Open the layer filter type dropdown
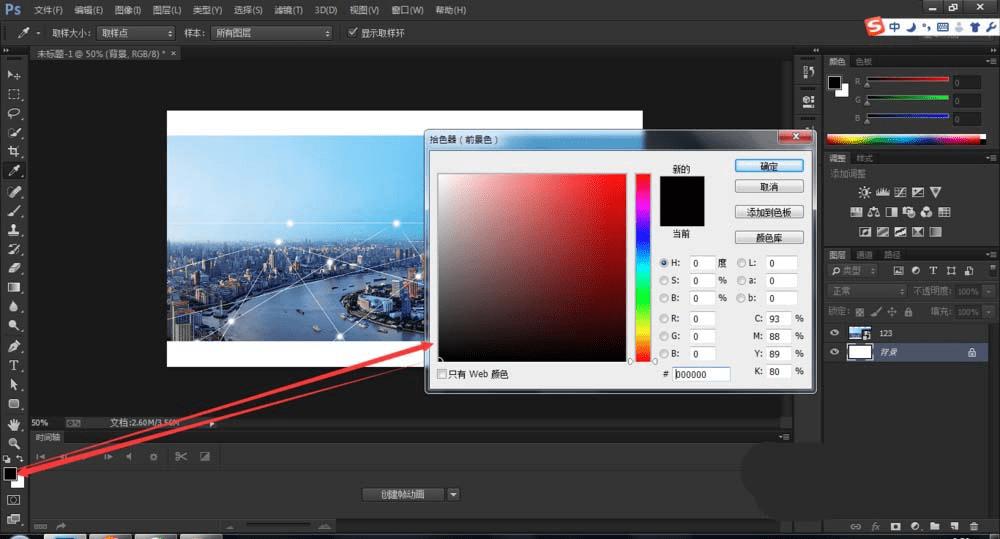The height and width of the screenshot is (539, 1000). click(853, 271)
